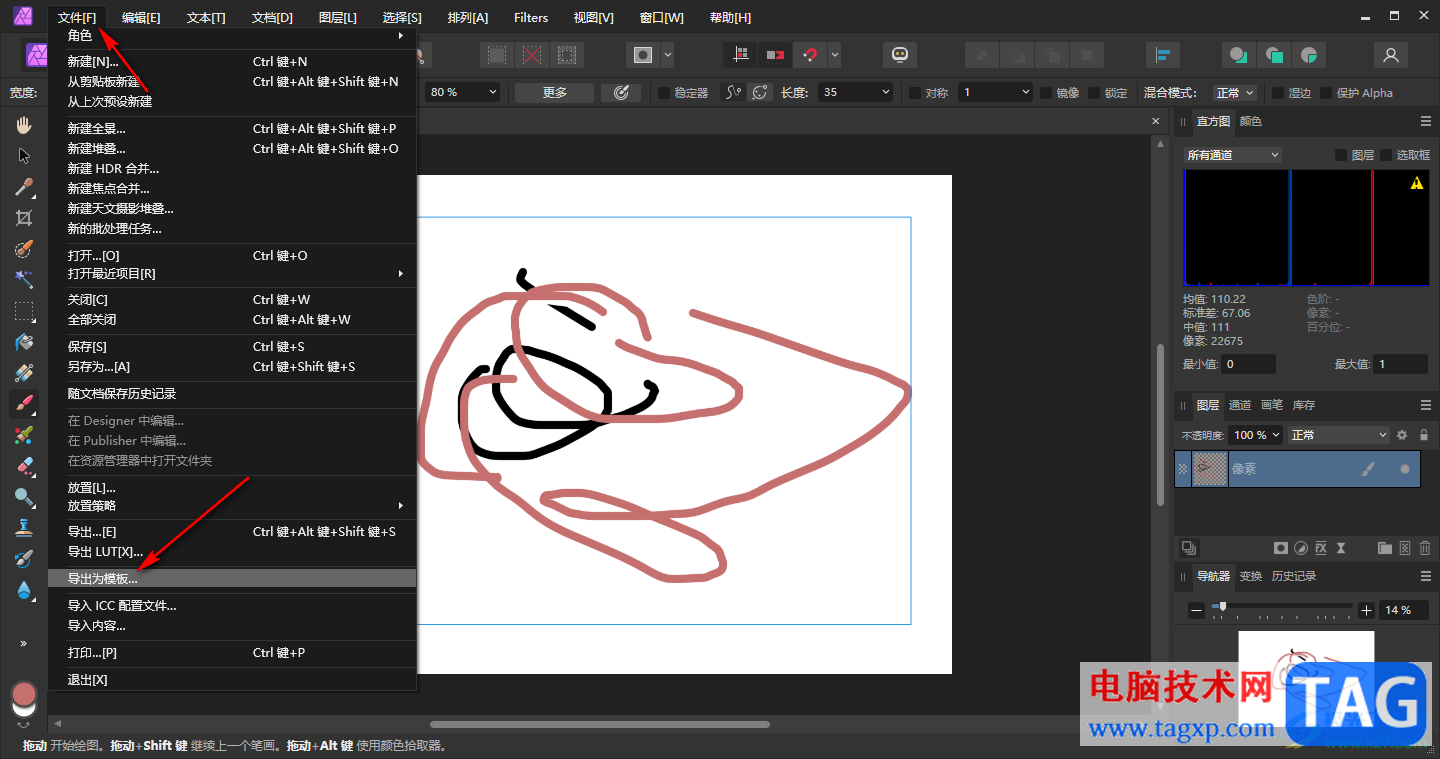
Task: Open the 80 % dropdown
Action: [x=463, y=92]
